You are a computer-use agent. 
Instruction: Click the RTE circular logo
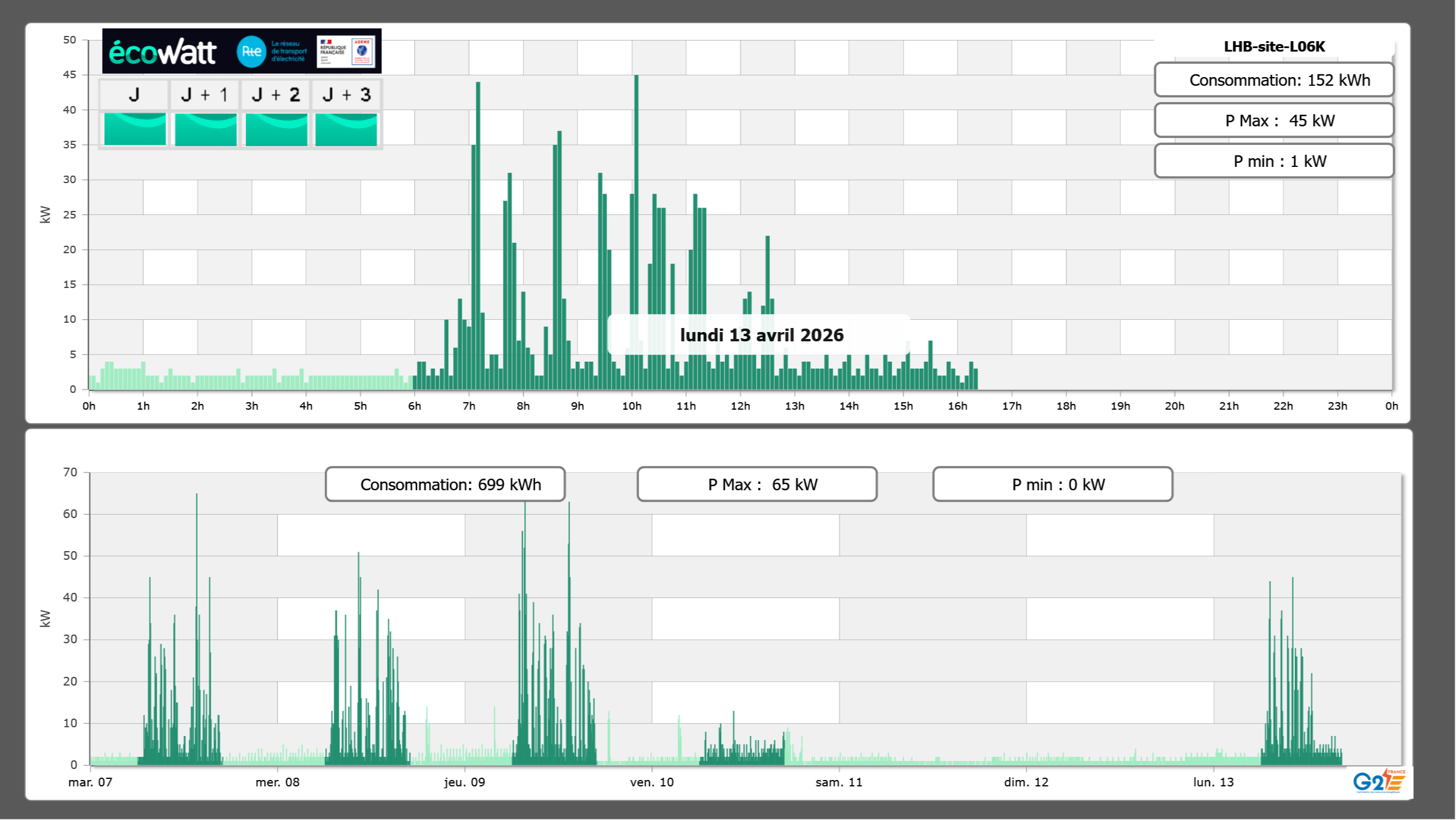pos(251,52)
